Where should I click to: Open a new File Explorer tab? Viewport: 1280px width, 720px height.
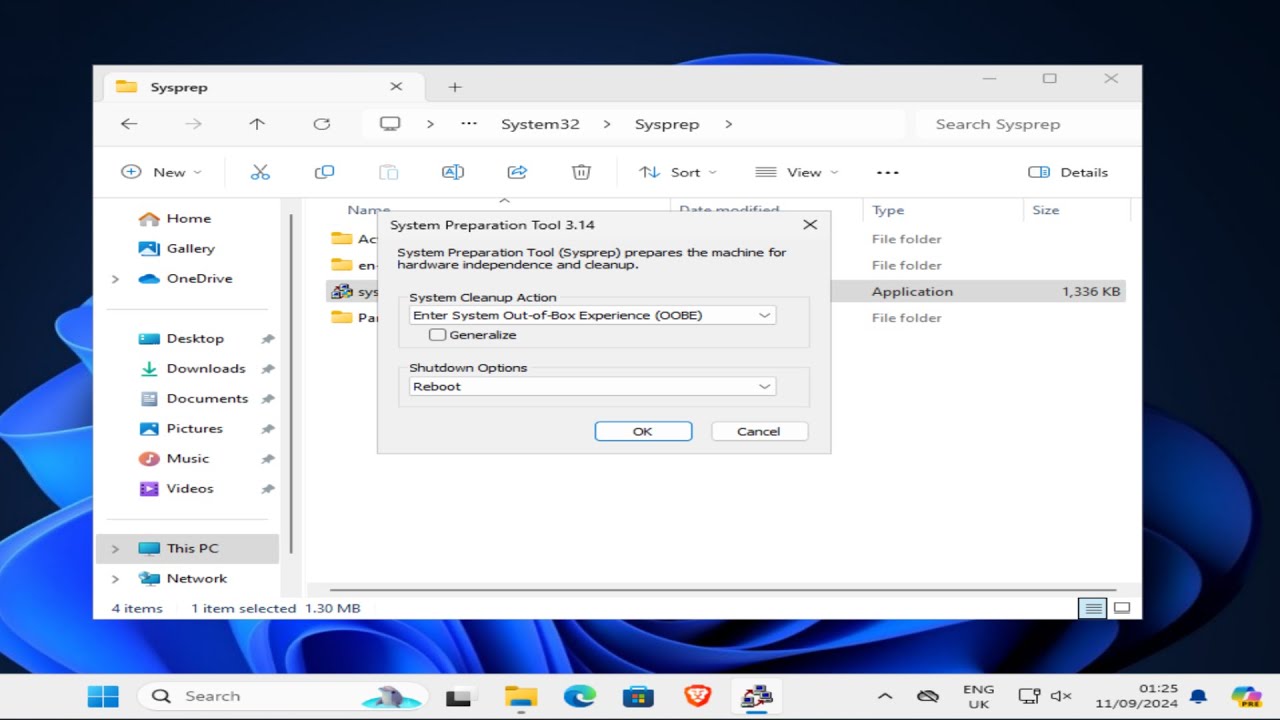455,87
